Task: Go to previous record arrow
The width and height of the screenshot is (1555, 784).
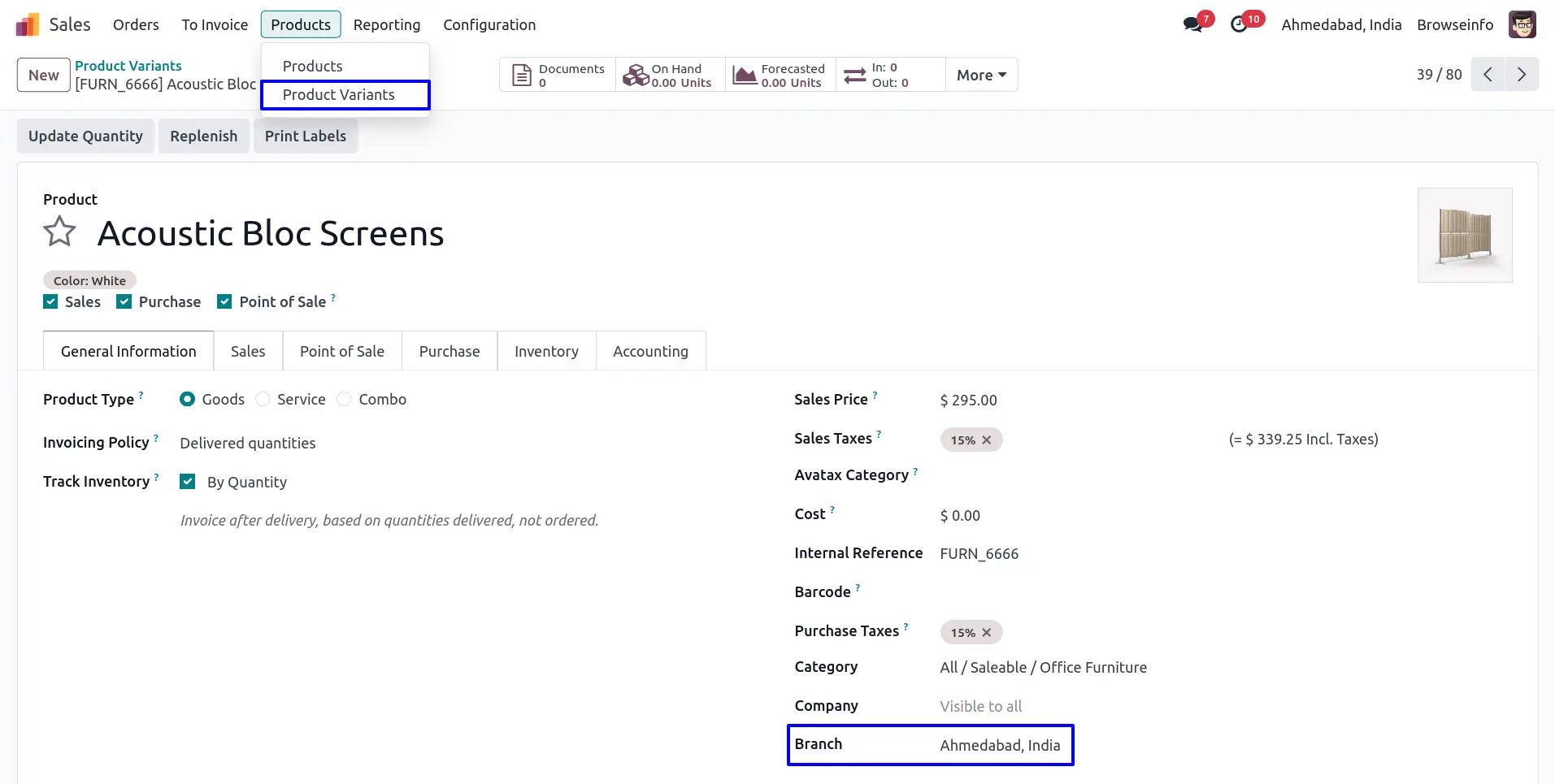Action: click(1488, 75)
